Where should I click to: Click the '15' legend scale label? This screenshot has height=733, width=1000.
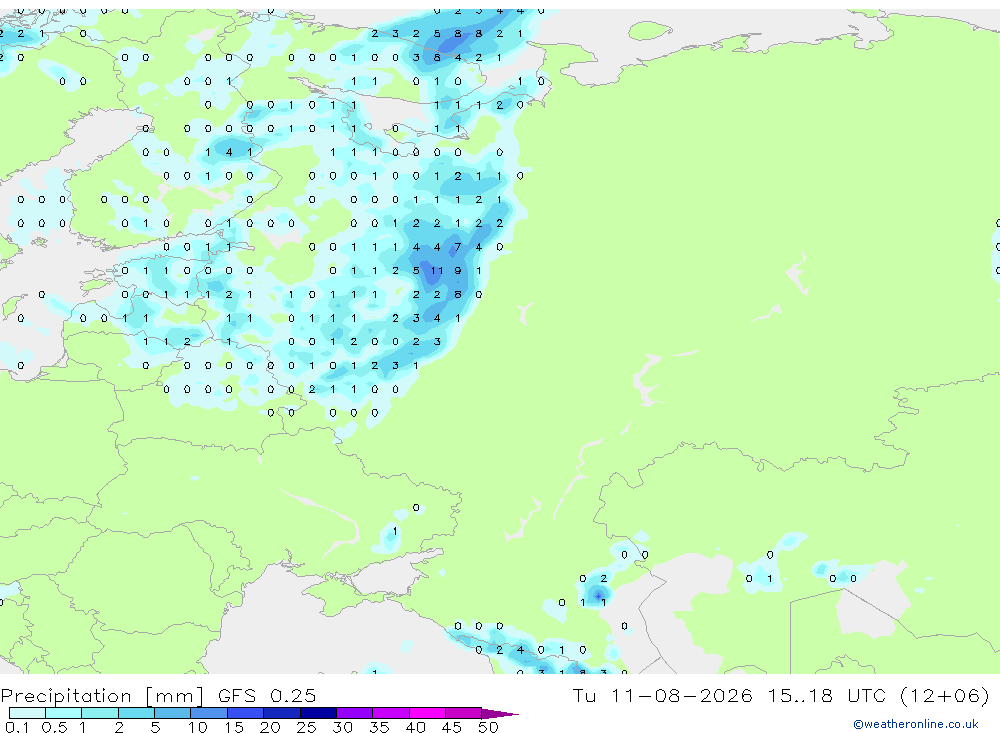[234, 727]
